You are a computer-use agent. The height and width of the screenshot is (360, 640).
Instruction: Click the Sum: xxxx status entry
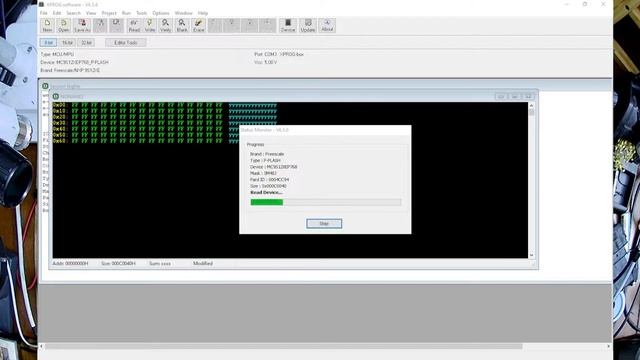(160, 264)
